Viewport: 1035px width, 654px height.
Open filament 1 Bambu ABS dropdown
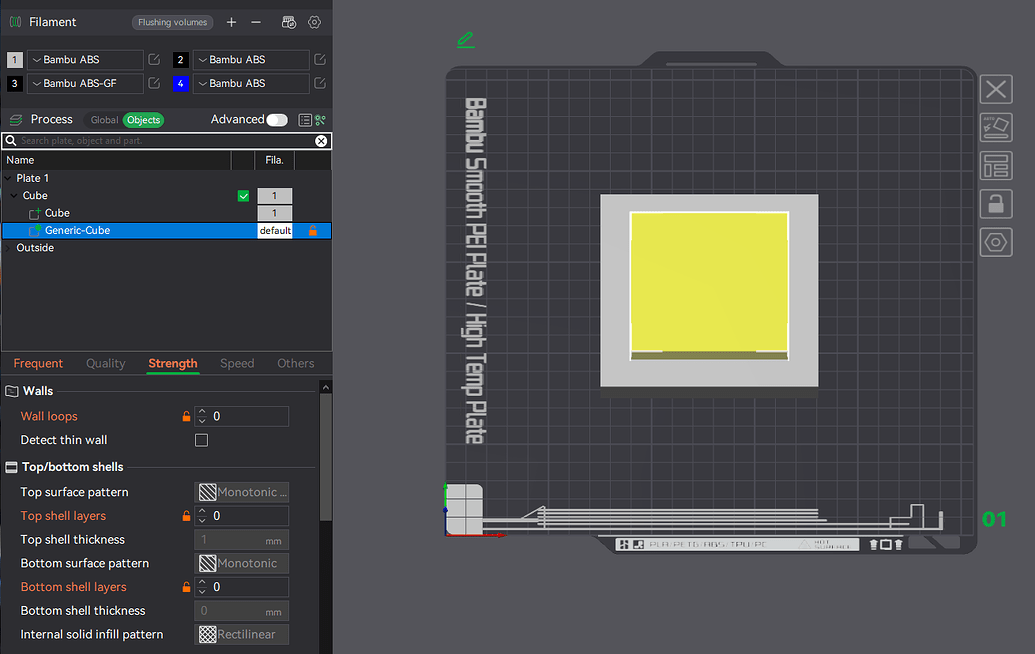(85, 59)
